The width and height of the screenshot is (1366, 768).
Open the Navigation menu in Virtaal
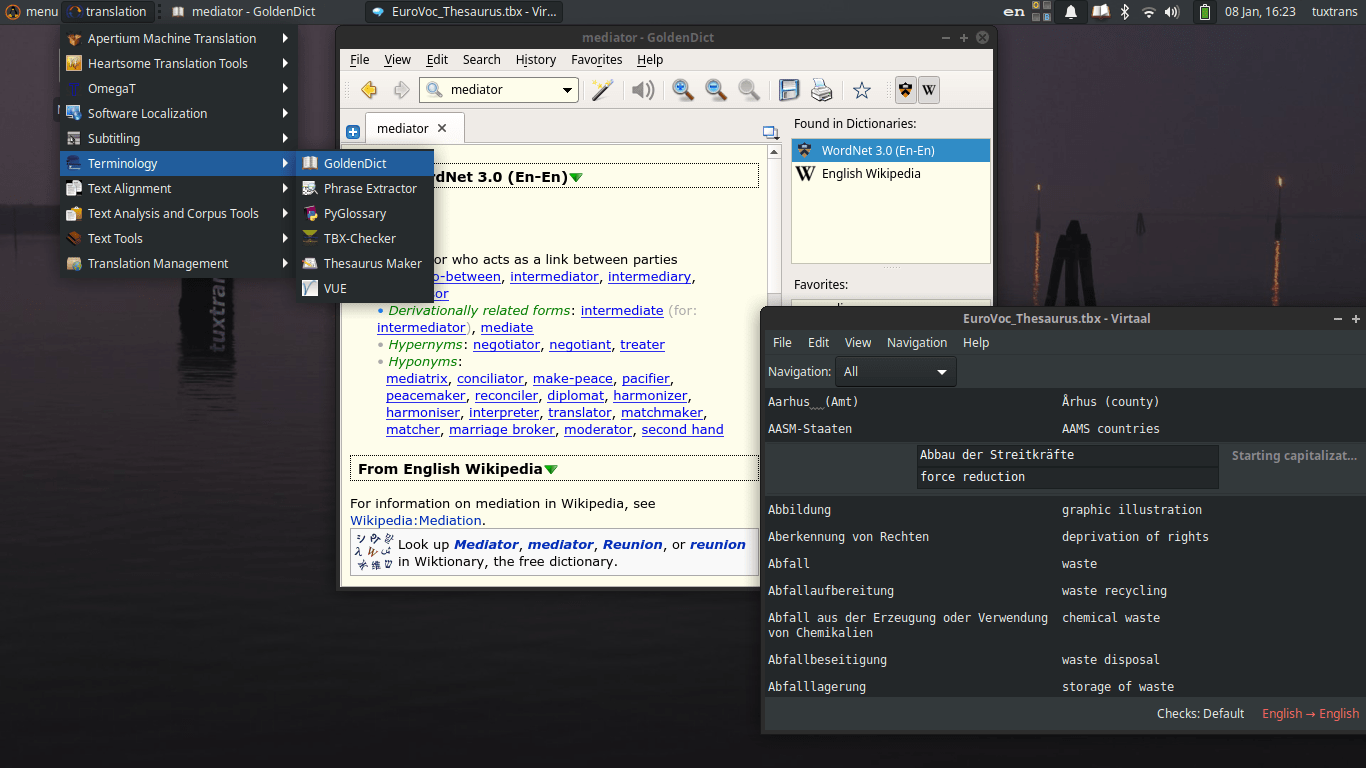point(917,342)
